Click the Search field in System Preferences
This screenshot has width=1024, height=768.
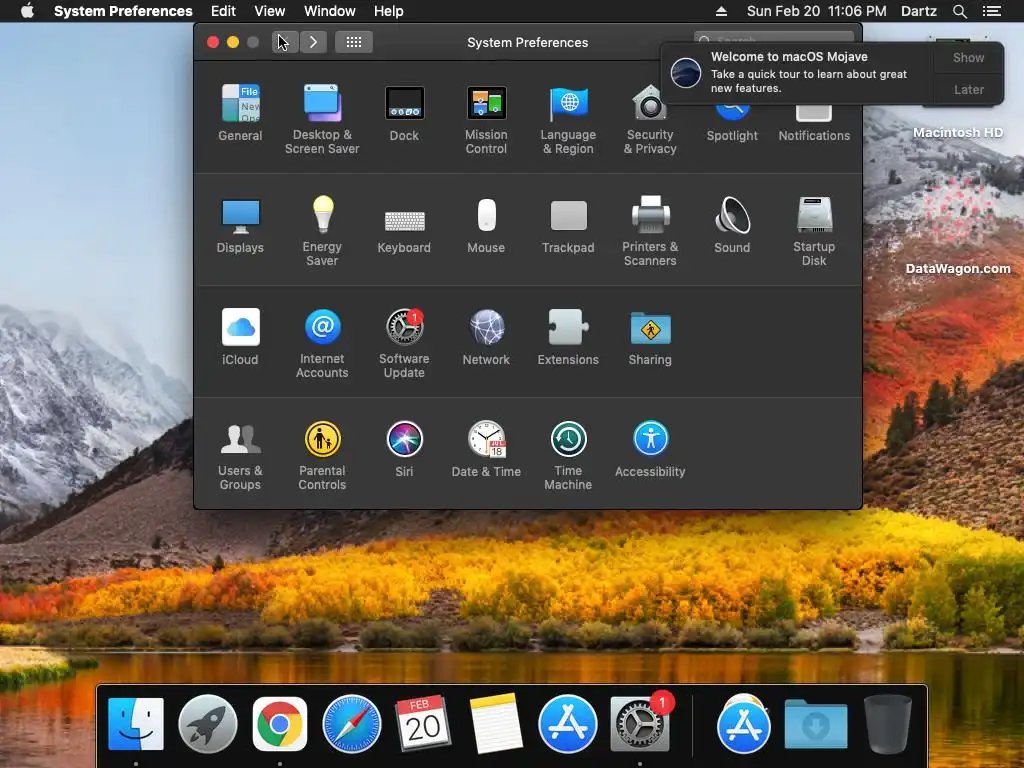pos(773,37)
